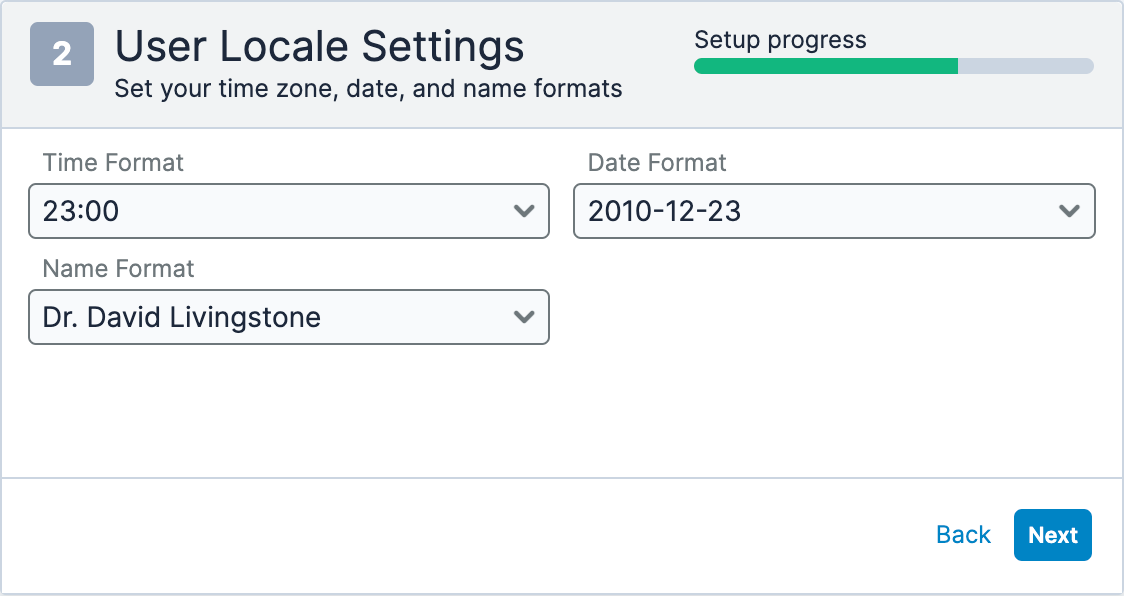This screenshot has width=1124, height=596.
Task: Click the User Locale Settings heading
Action: [320, 46]
